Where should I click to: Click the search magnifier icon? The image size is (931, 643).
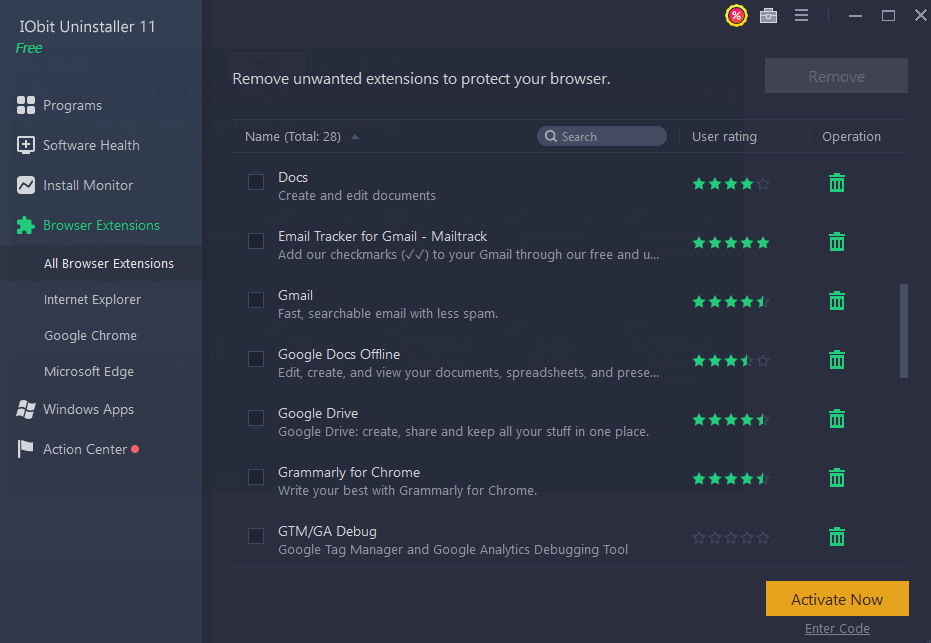[x=551, y=136]
